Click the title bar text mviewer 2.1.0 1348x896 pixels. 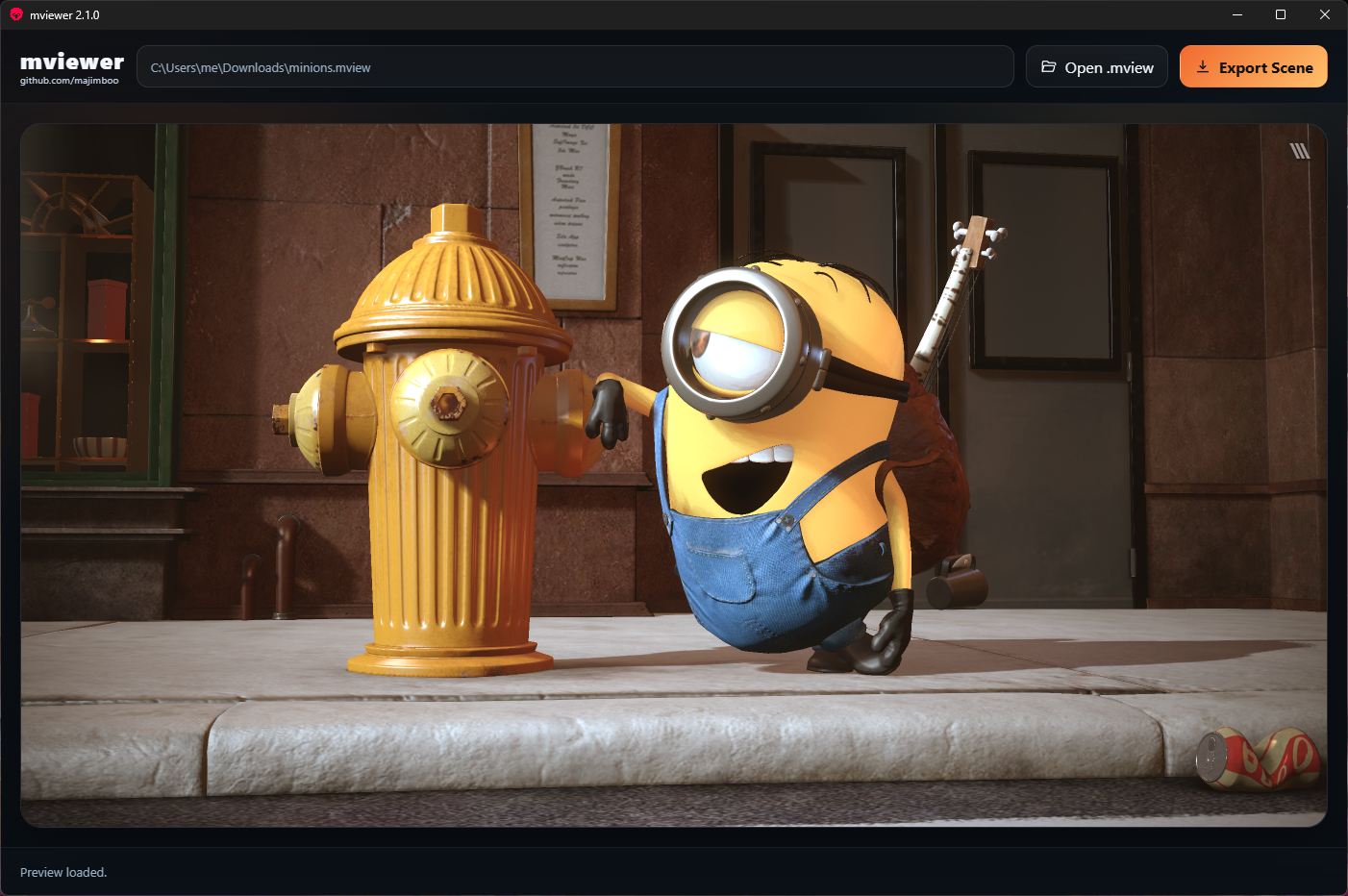pos(63,14)
